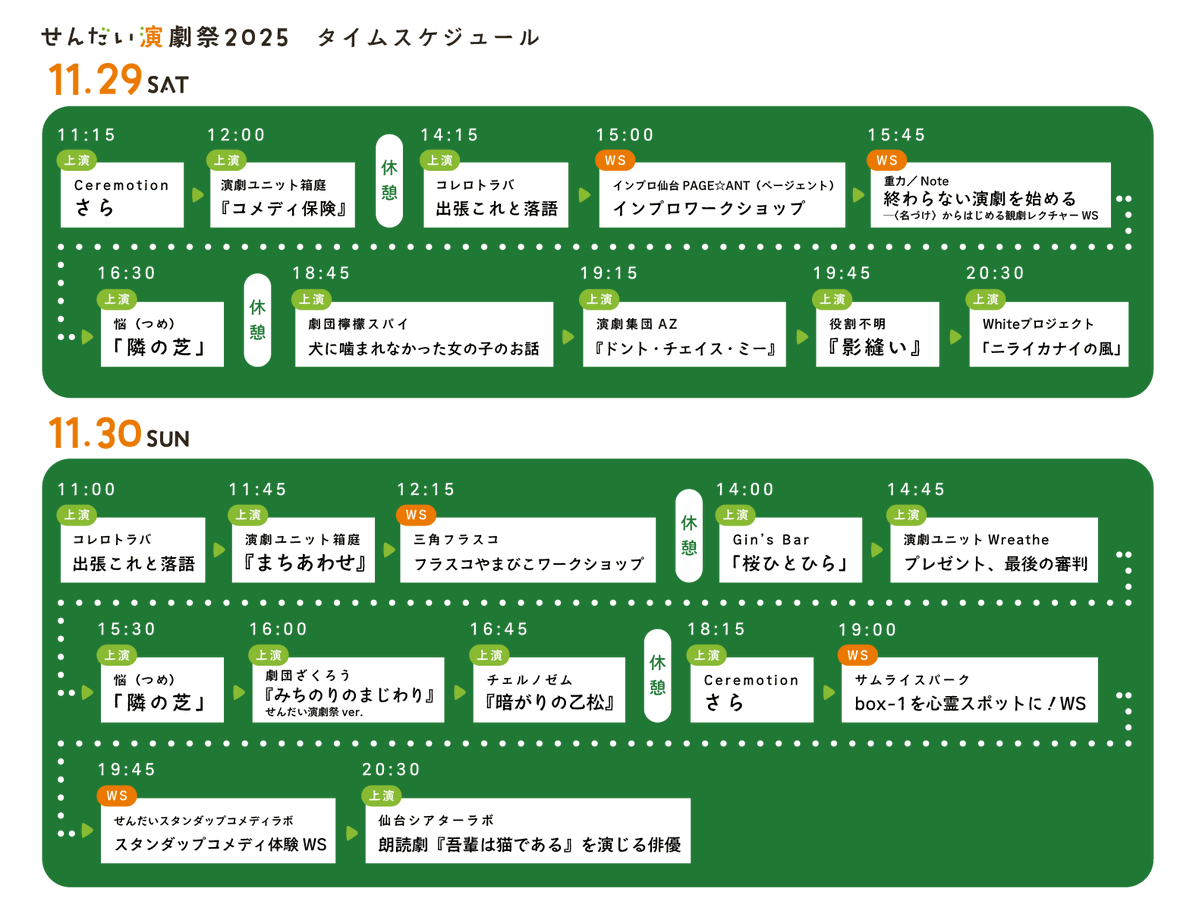The image size is (1199, 917).
Task: Open the 『ドント・チェイス・ミー』card
Action: 684,334
